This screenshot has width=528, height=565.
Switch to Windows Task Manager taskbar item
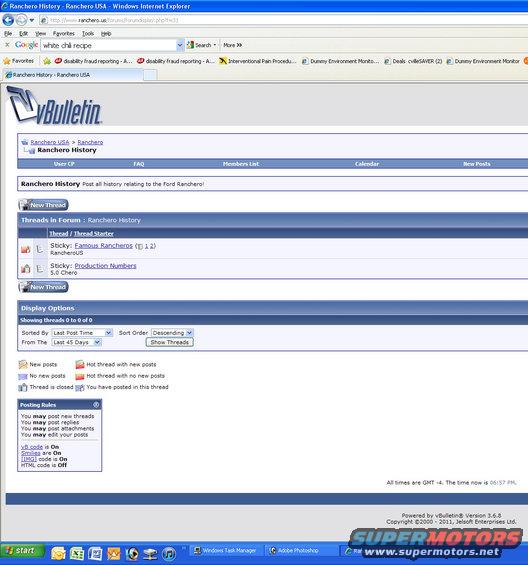click(225, 551)
